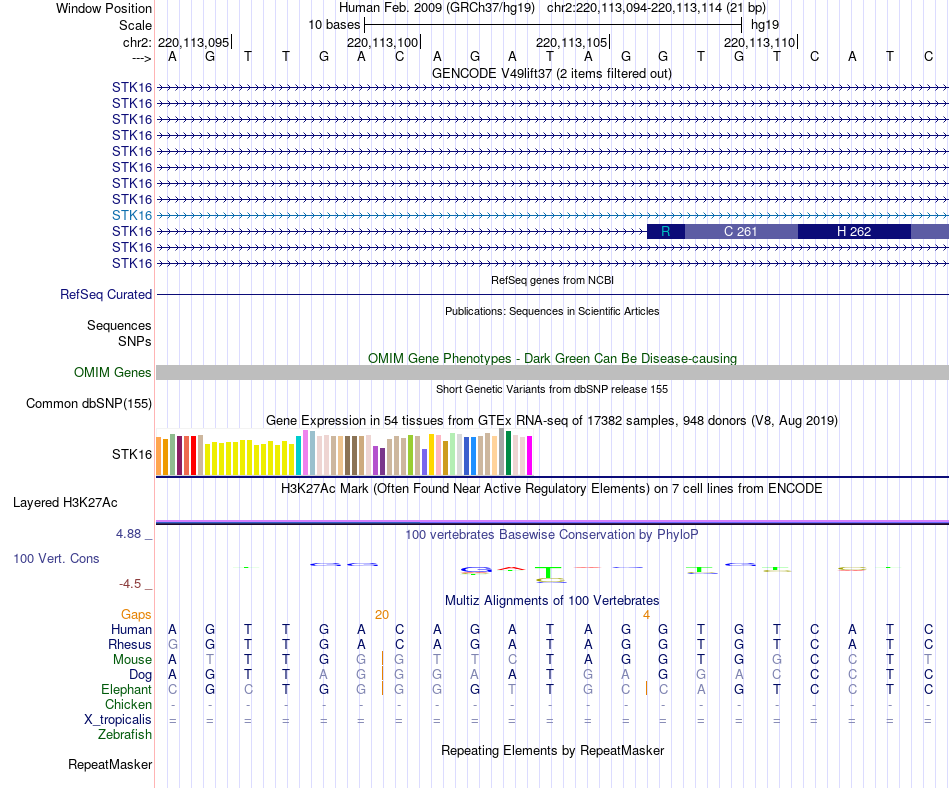Viewport: 950px width, 788px height.
Task: Click "Repeating Elements by RepeatMasker" title
Action: [x=552, y=750]
